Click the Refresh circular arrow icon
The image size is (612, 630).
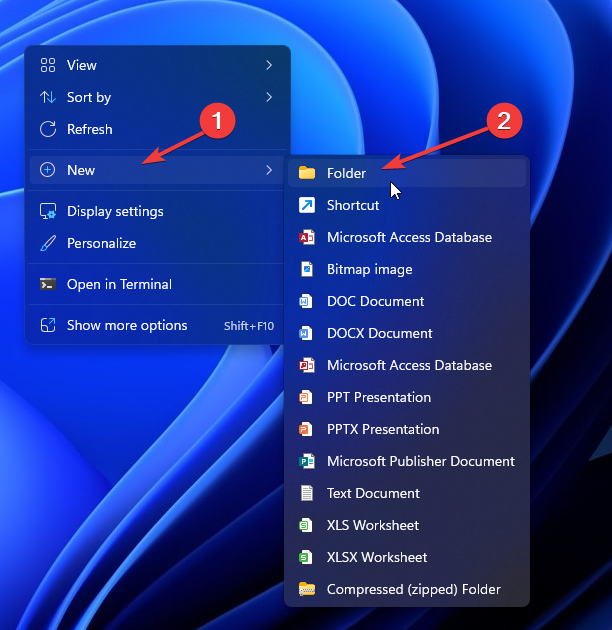point(48,129)
